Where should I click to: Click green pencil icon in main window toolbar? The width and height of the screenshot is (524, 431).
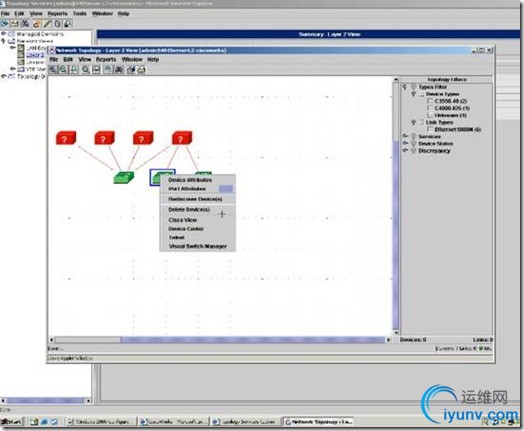click(47, 24)
